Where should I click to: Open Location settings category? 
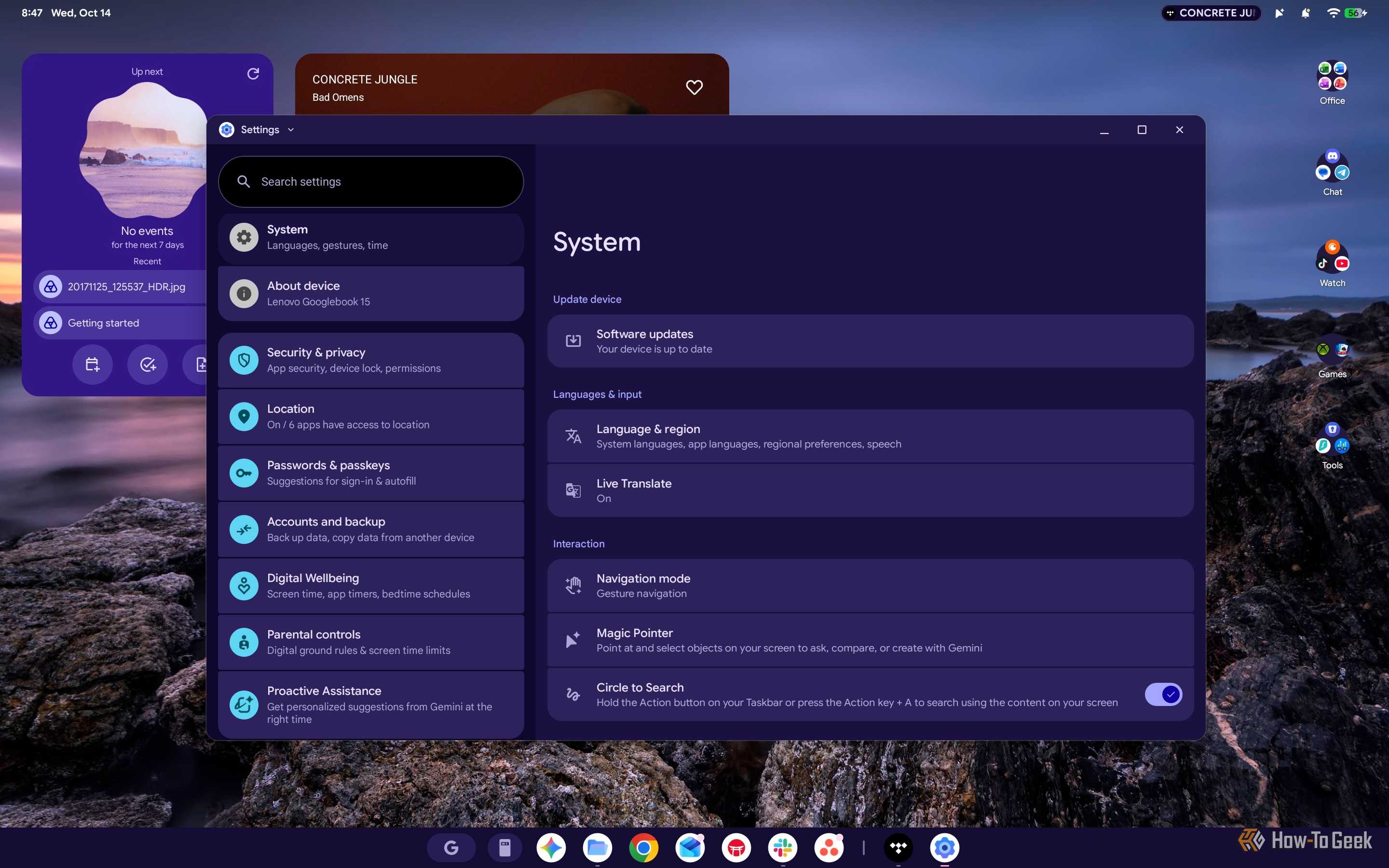coord(371,416)
